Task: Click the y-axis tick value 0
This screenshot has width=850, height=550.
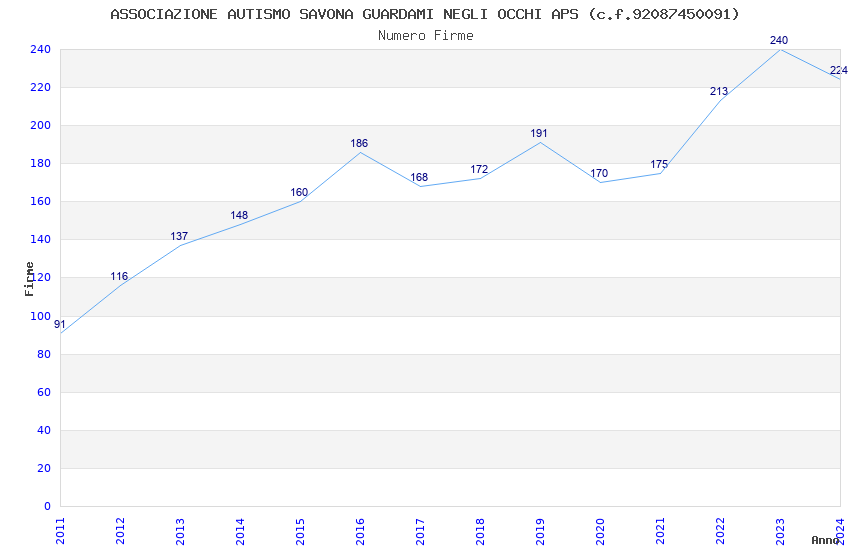Action: click(47, 506)
